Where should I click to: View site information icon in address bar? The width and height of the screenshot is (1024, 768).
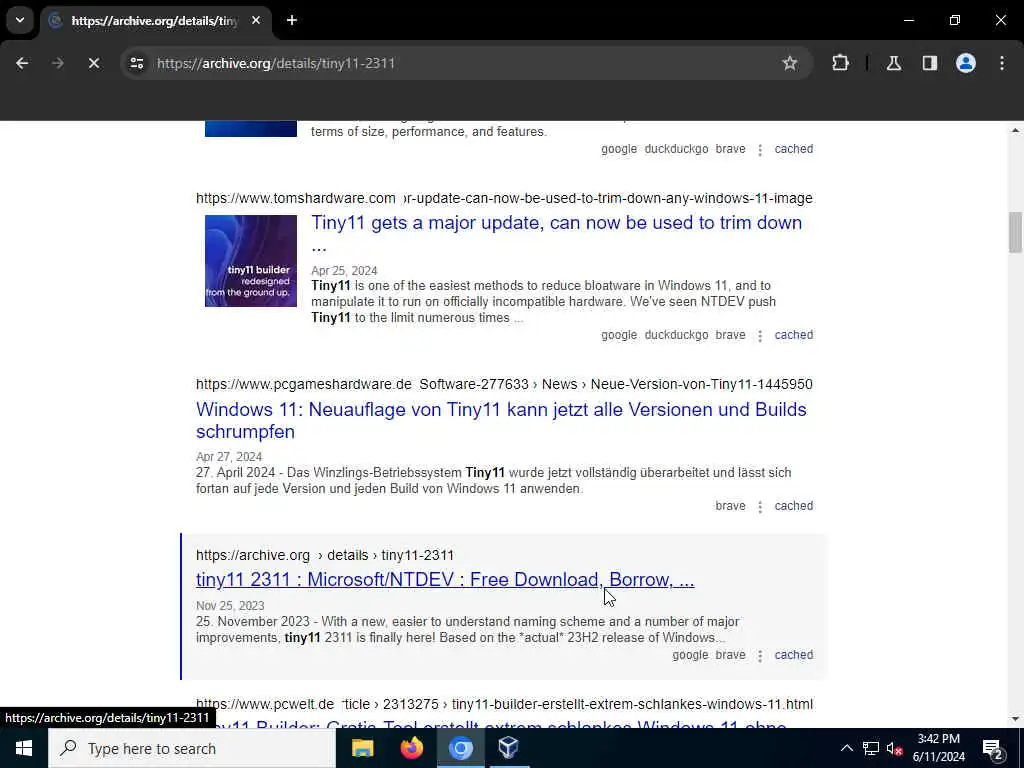tap(136, 63)
